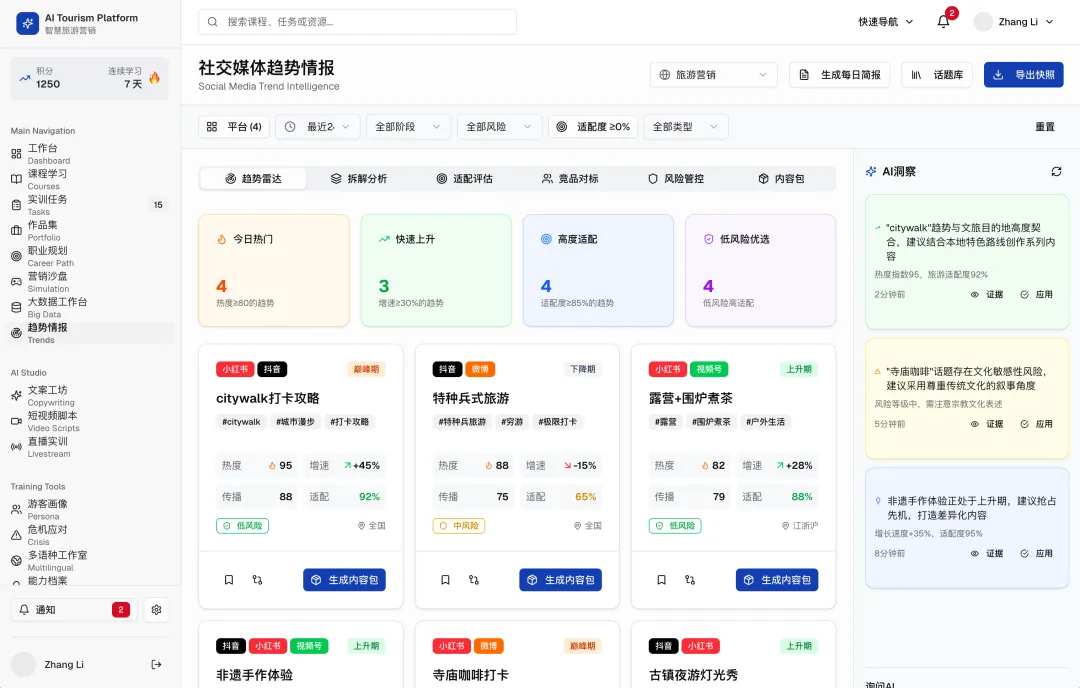Apply the 非遗手作体验 insight with 应用
Screen dimensions: 1080x688
tap(1037, 553)
